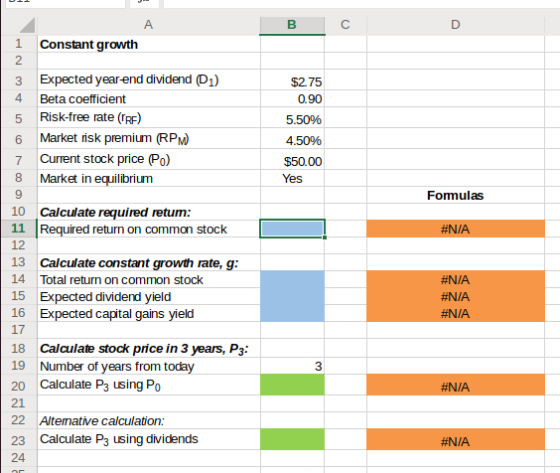
Task: Click 'Calculate required return:' heading
Action: [x=115, y=213]
